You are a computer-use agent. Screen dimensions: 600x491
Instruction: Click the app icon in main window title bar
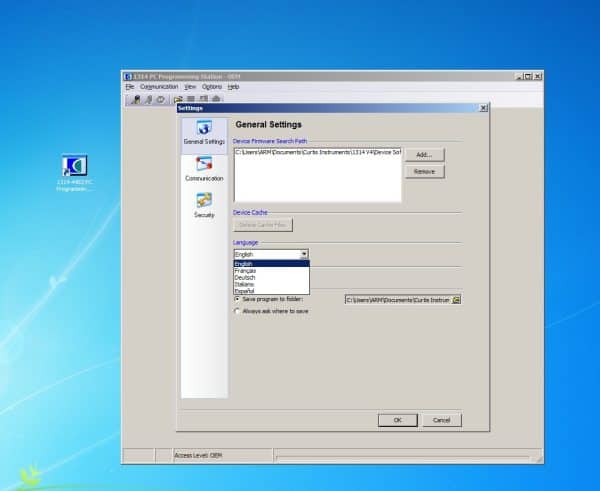pyautogui.click(x=129, y=77)
